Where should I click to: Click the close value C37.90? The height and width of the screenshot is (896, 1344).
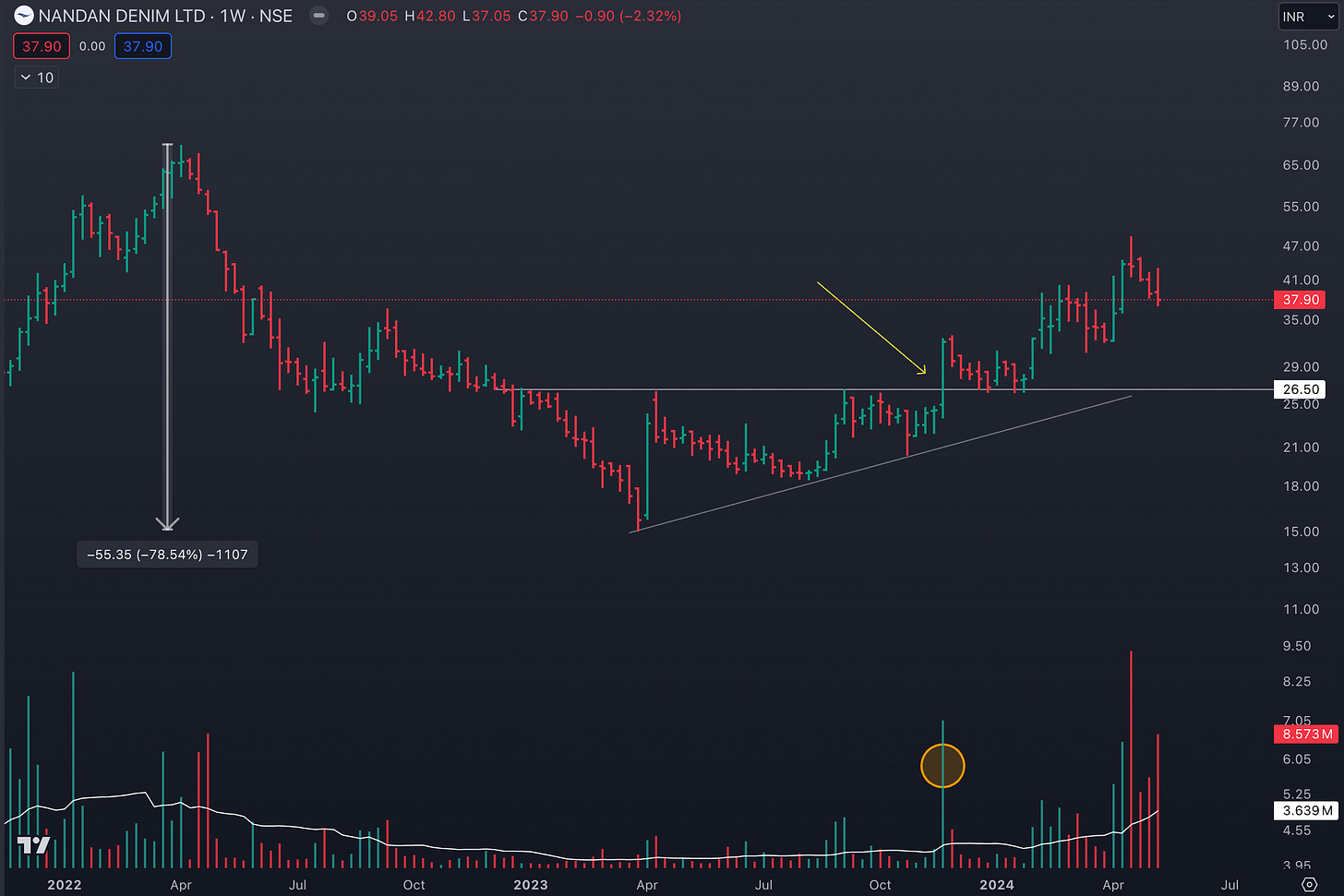click(543, 16)
